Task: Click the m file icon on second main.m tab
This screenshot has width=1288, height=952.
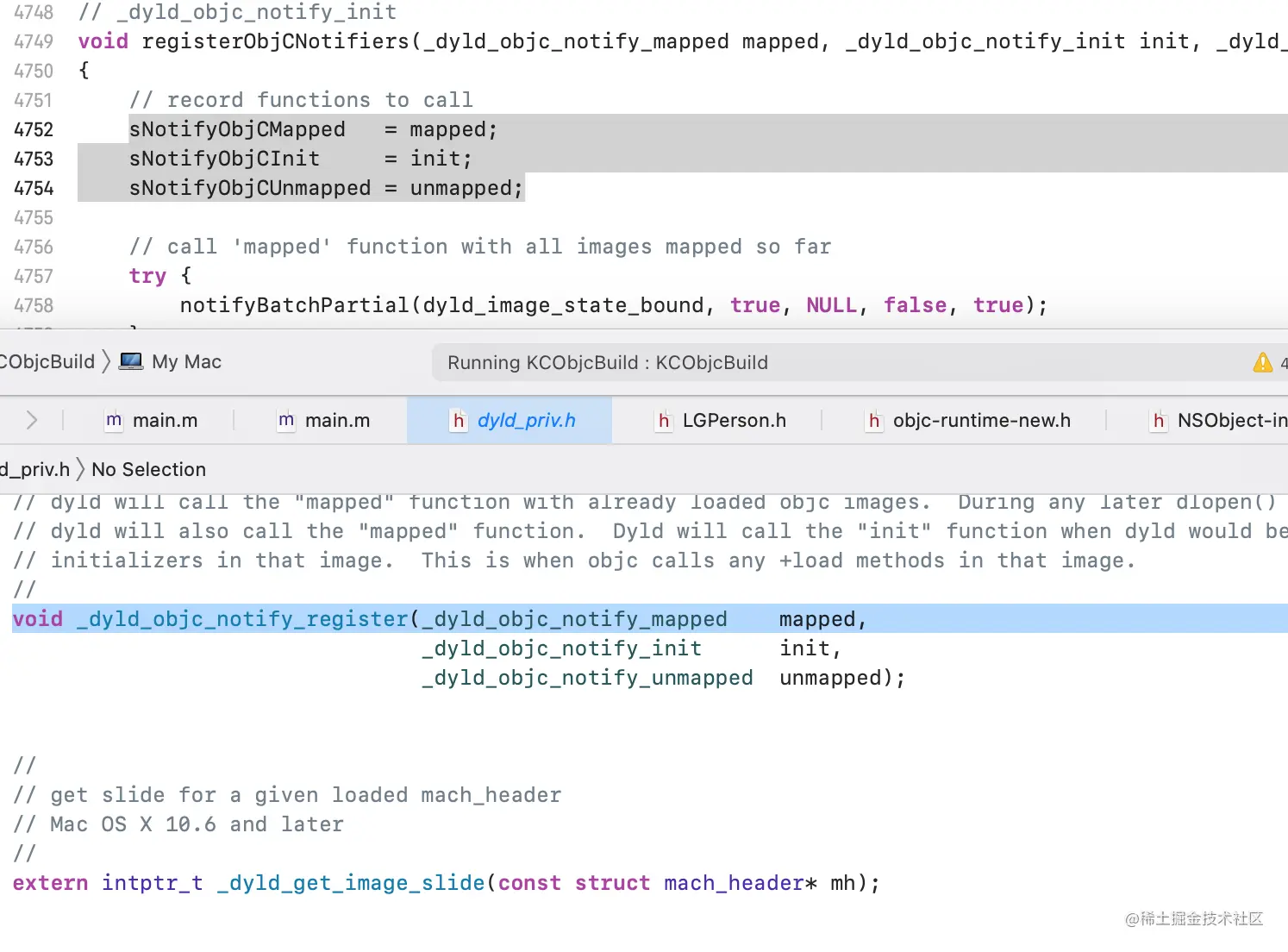Action: (286, 421)
